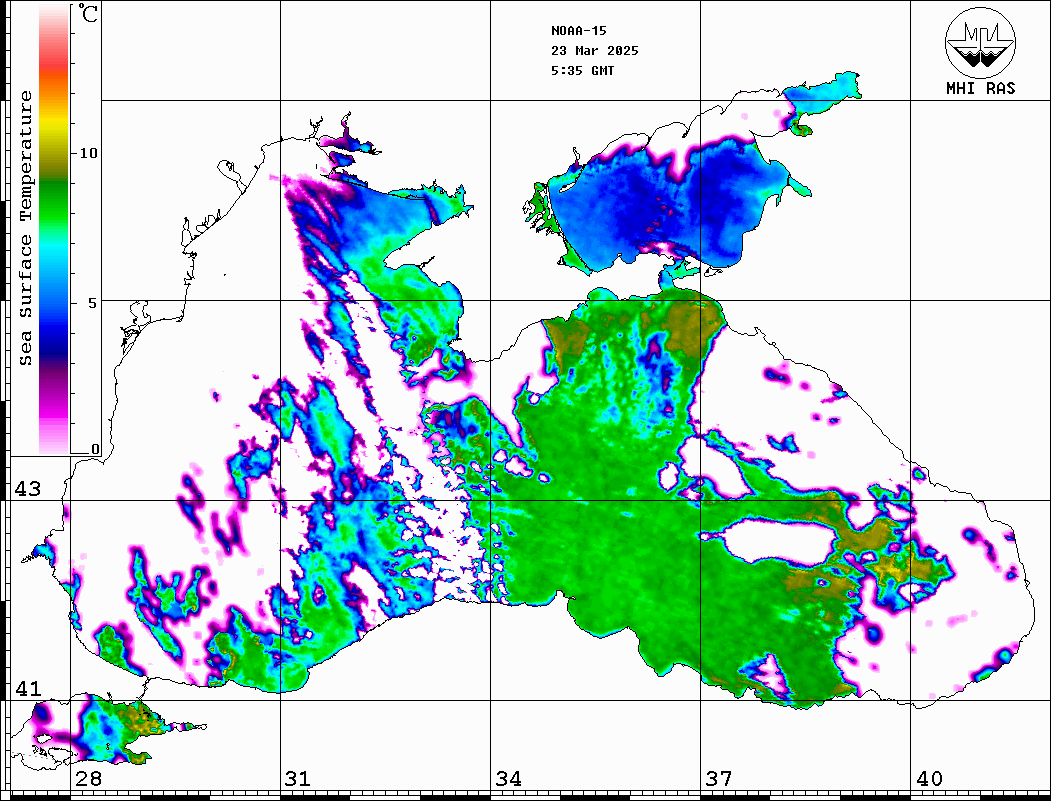The height and width of the screenshot is (801, 1051).
Task: Click the latitude 41 axis label
Action: [x=27, y=689]
